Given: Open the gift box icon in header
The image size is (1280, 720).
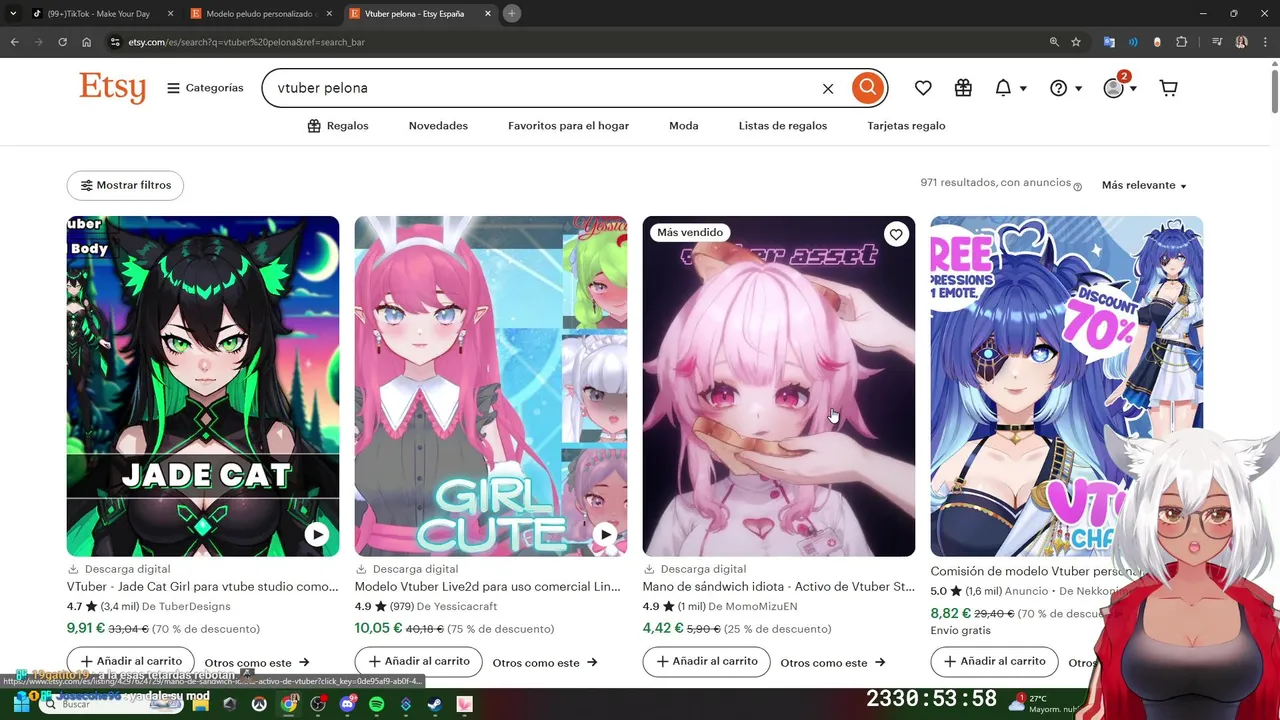Looking at the screenshot, I should point(963,88).
